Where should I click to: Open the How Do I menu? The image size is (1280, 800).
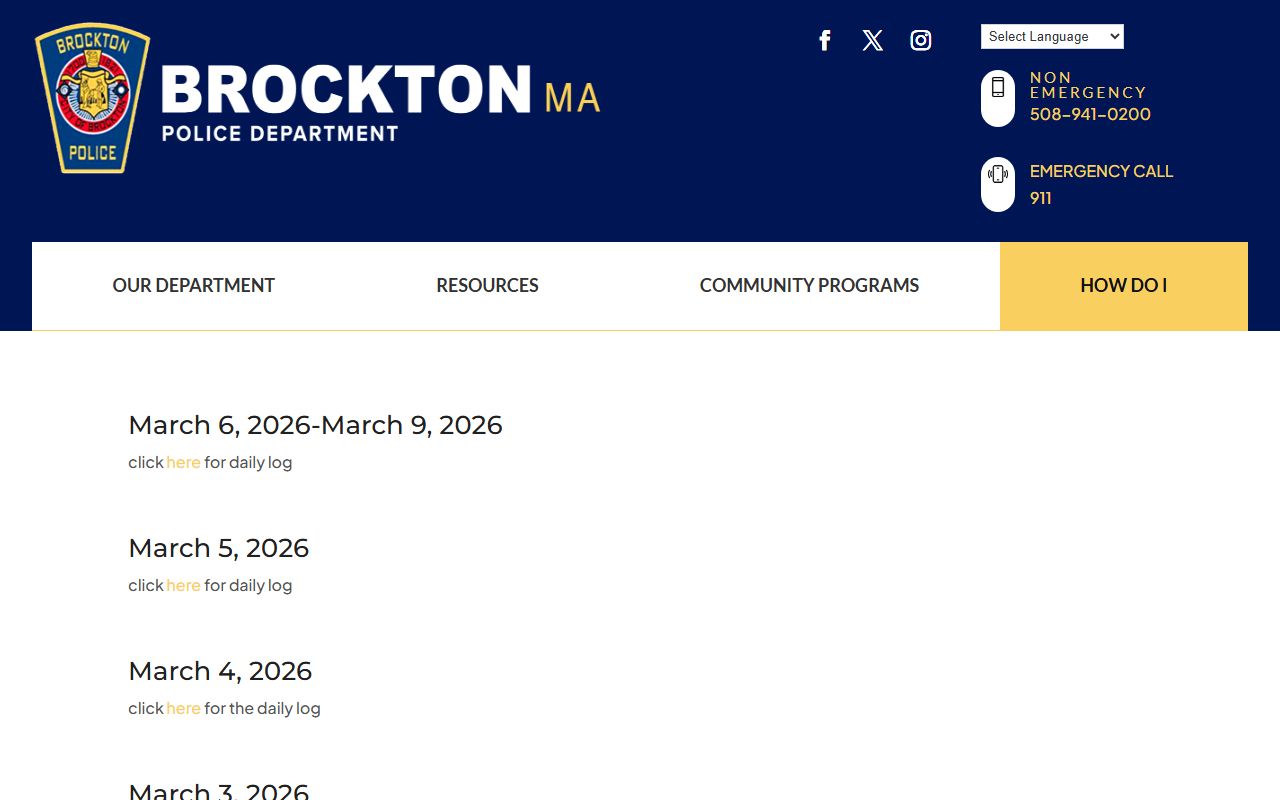1124,286
